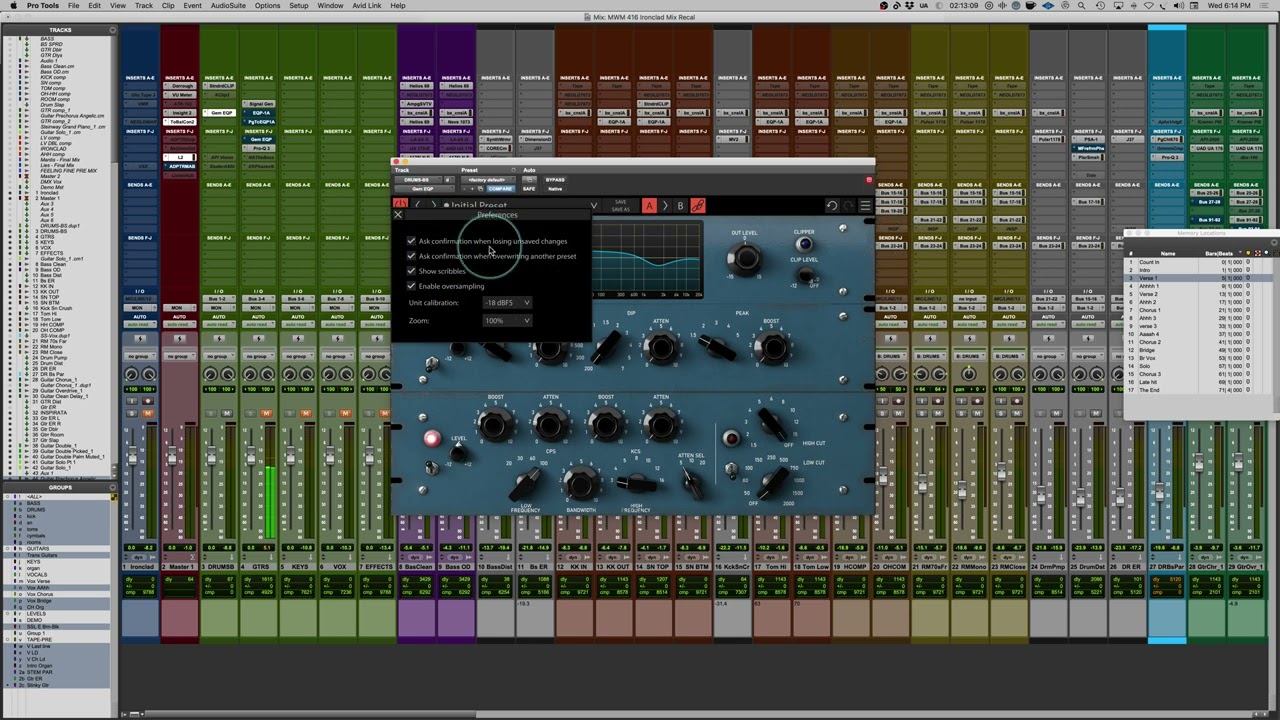The image size is (1280, 720).
Task: Uncheck the Show scribbles checkbox
Action: coord(411,271)
